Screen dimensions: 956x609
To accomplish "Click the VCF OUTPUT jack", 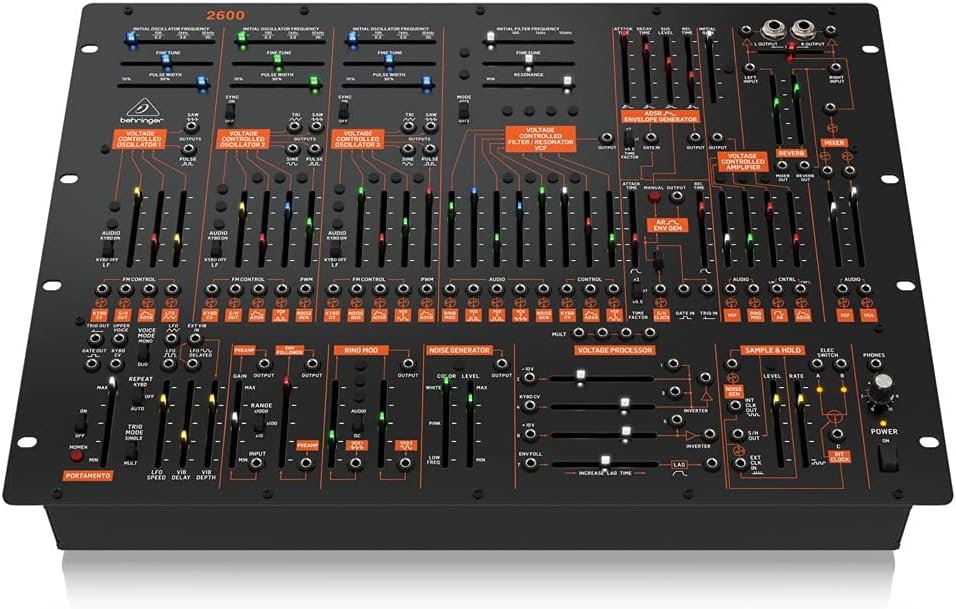I will click(x=607, y=138).
